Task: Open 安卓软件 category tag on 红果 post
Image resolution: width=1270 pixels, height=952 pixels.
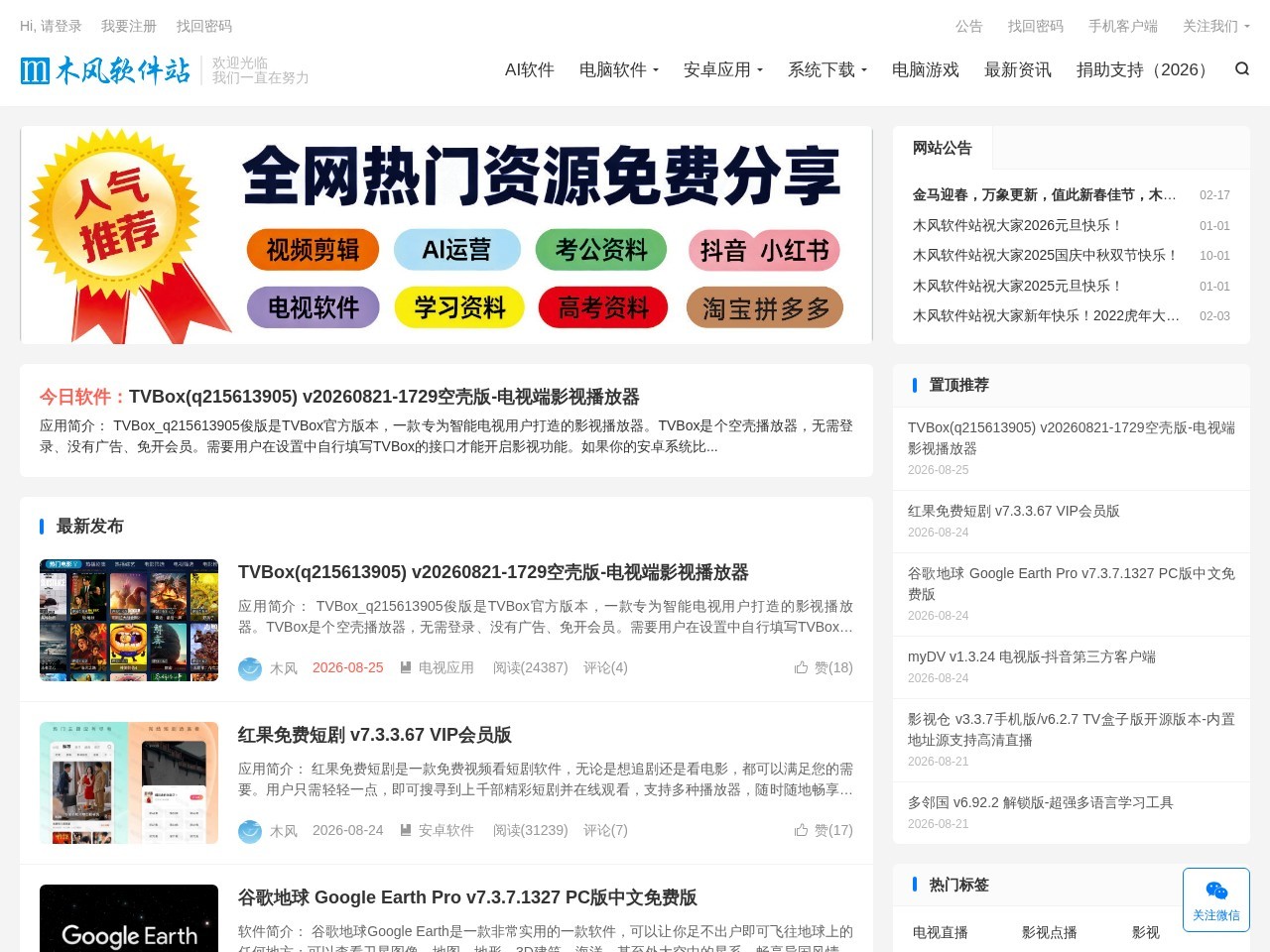Action: pyautogui.click(x=437, y=830)
